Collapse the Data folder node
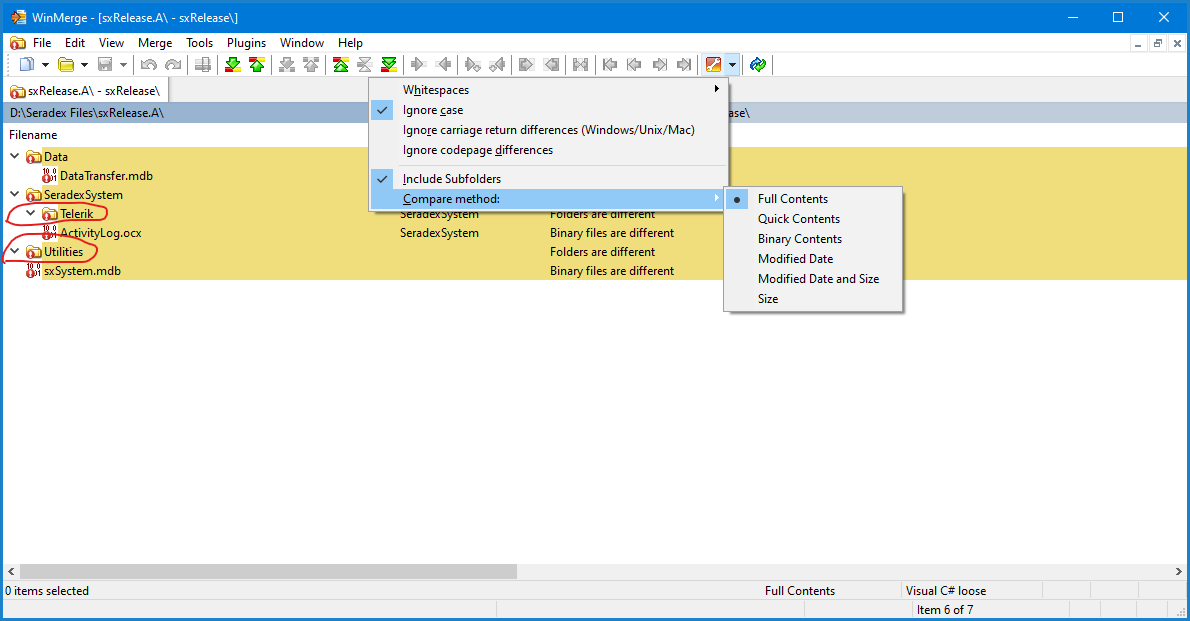The image size is (1190, 621). [x=14, y=156]
